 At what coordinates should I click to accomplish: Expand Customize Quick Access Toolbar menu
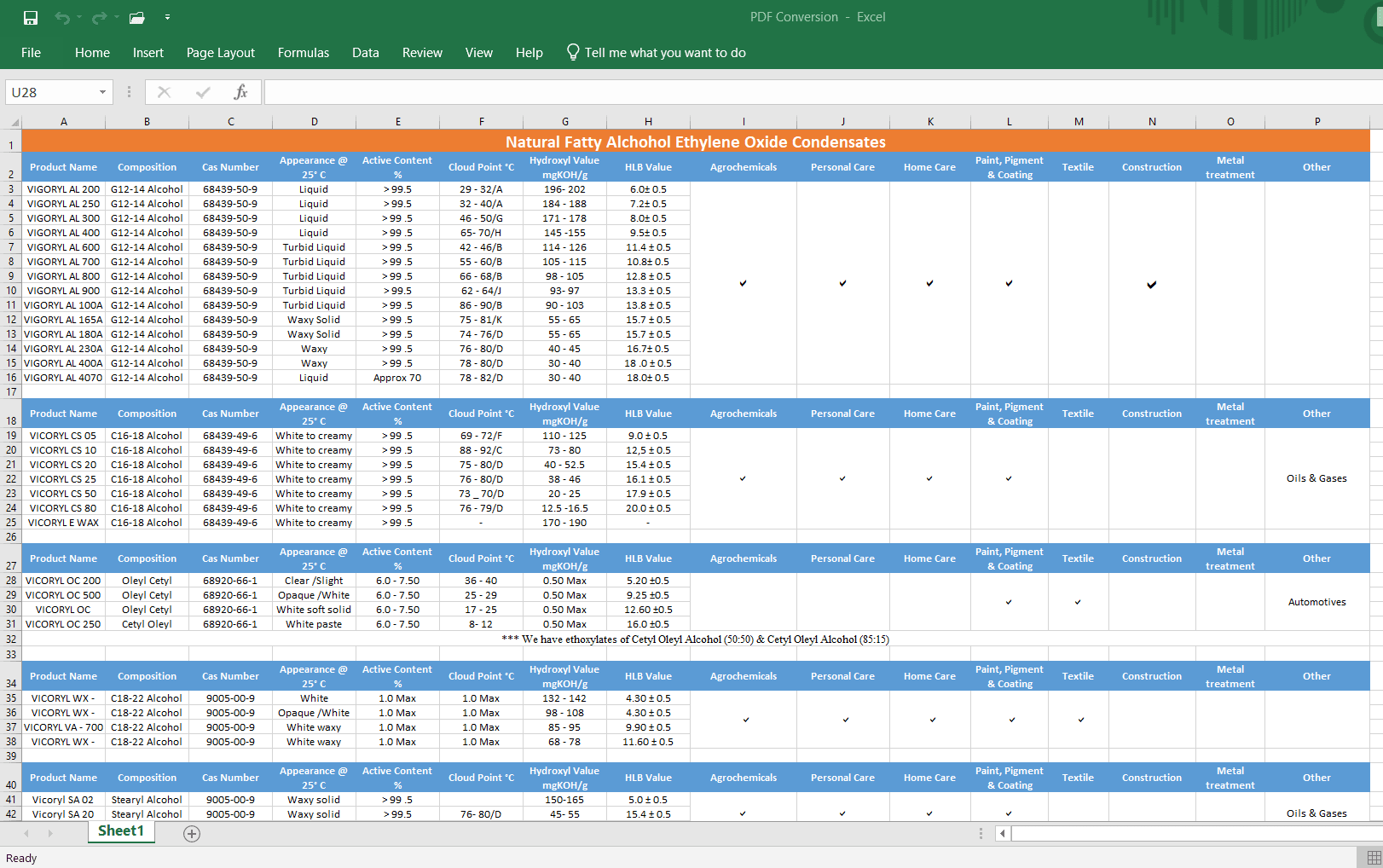pyautogui.click(x=167, y=17)
